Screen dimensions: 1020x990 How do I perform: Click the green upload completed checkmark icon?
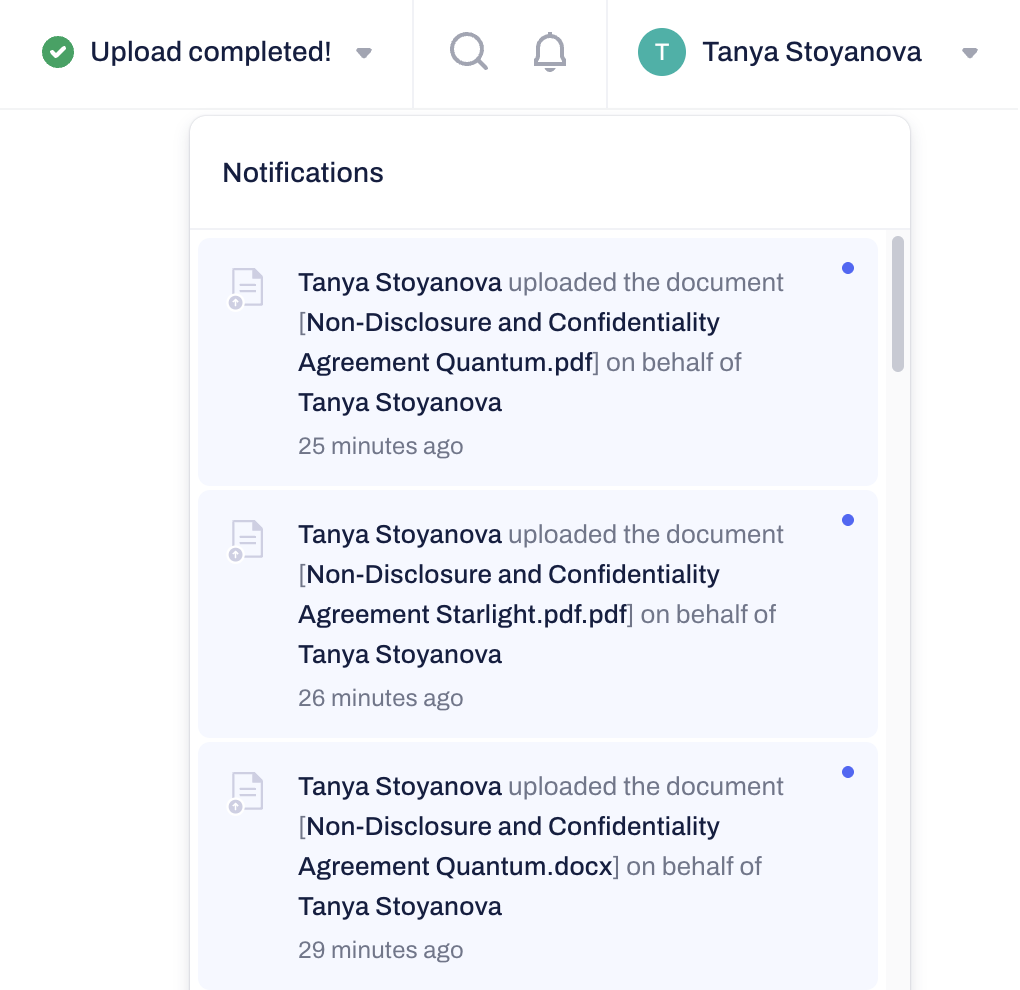tap(58, 52)
